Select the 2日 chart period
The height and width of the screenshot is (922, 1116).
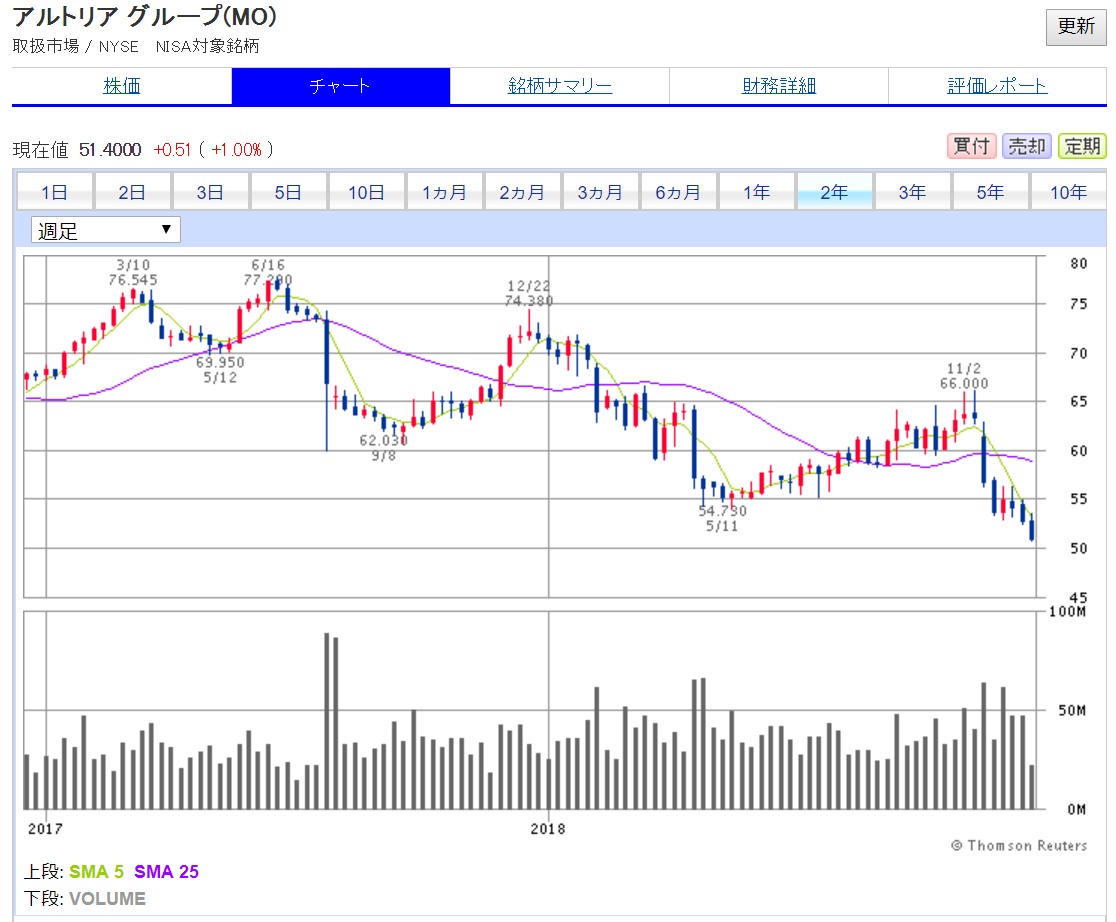pos(132,192)
